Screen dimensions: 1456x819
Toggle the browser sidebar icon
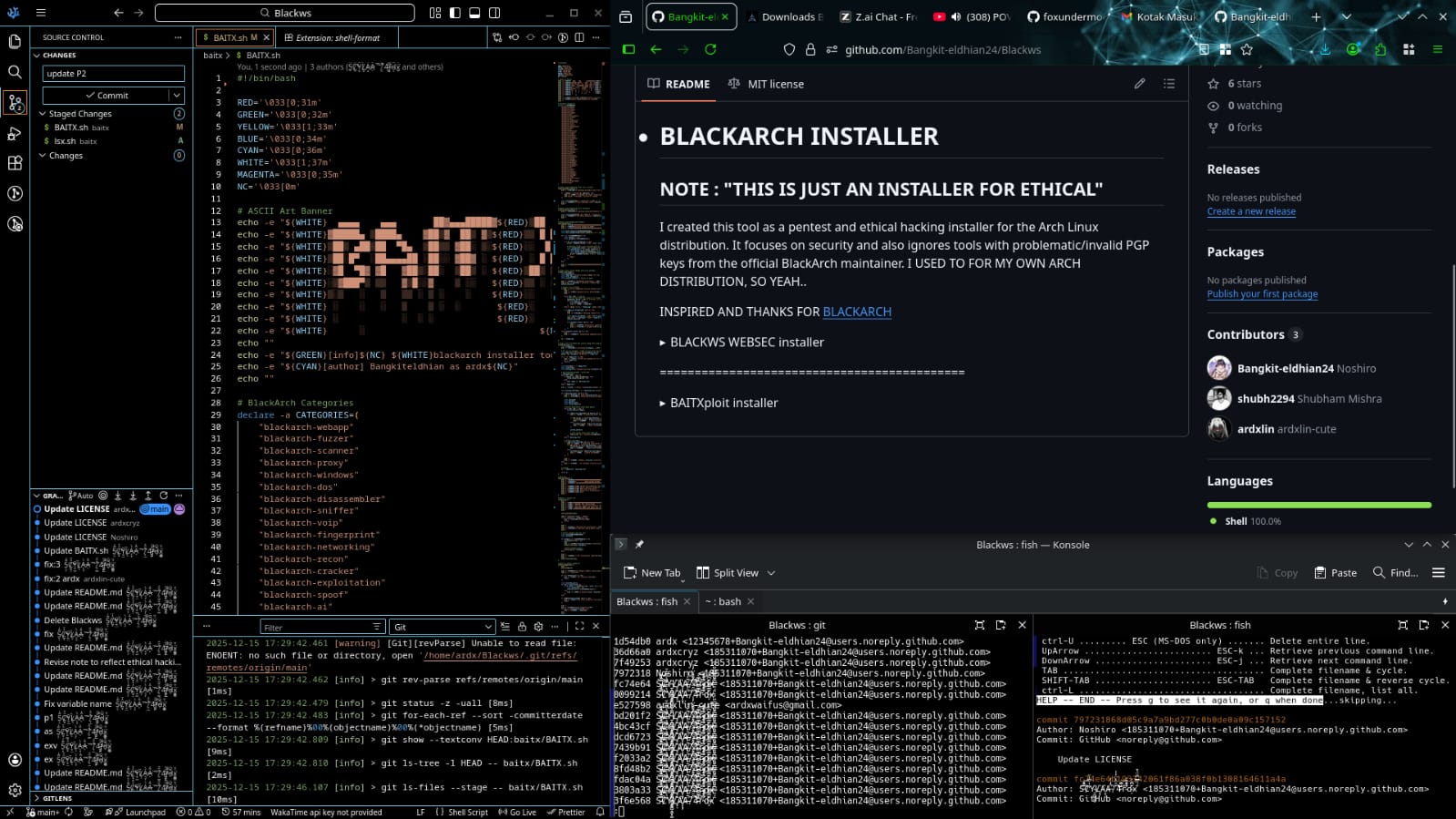coord(628,49)
